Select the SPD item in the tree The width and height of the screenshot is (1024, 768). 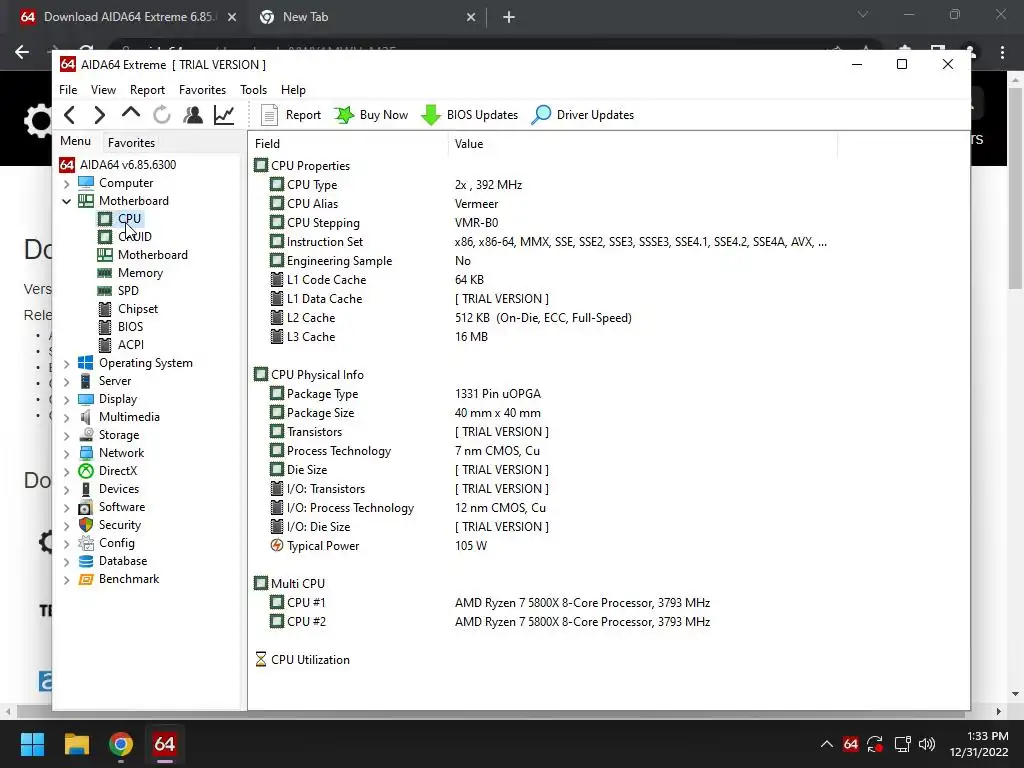point(118,291)
